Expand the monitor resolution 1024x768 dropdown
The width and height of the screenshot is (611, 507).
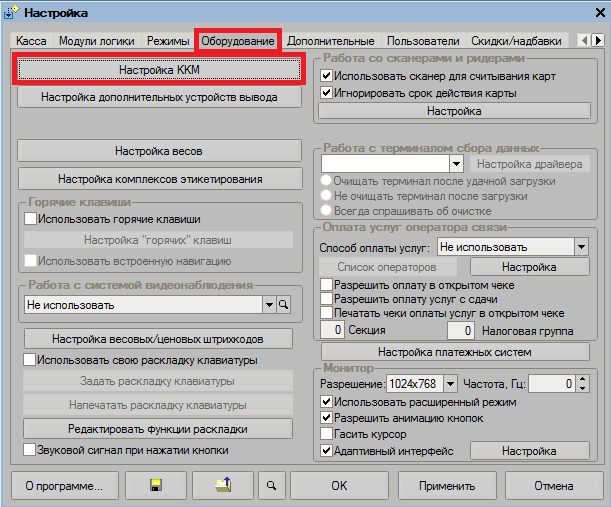click(x=450, y=383)
